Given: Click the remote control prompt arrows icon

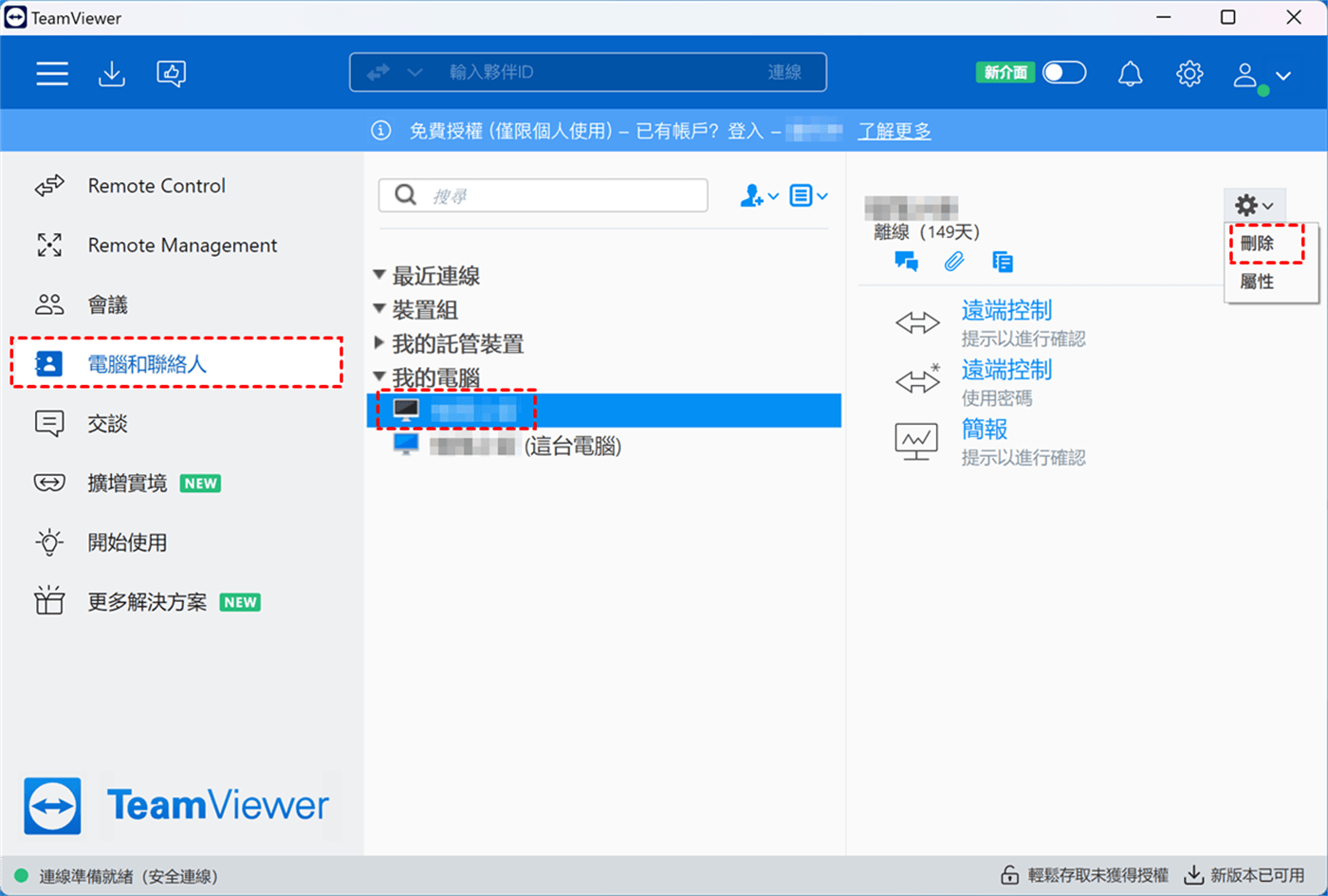Looking at the screenshot, I should pos(917,323).
